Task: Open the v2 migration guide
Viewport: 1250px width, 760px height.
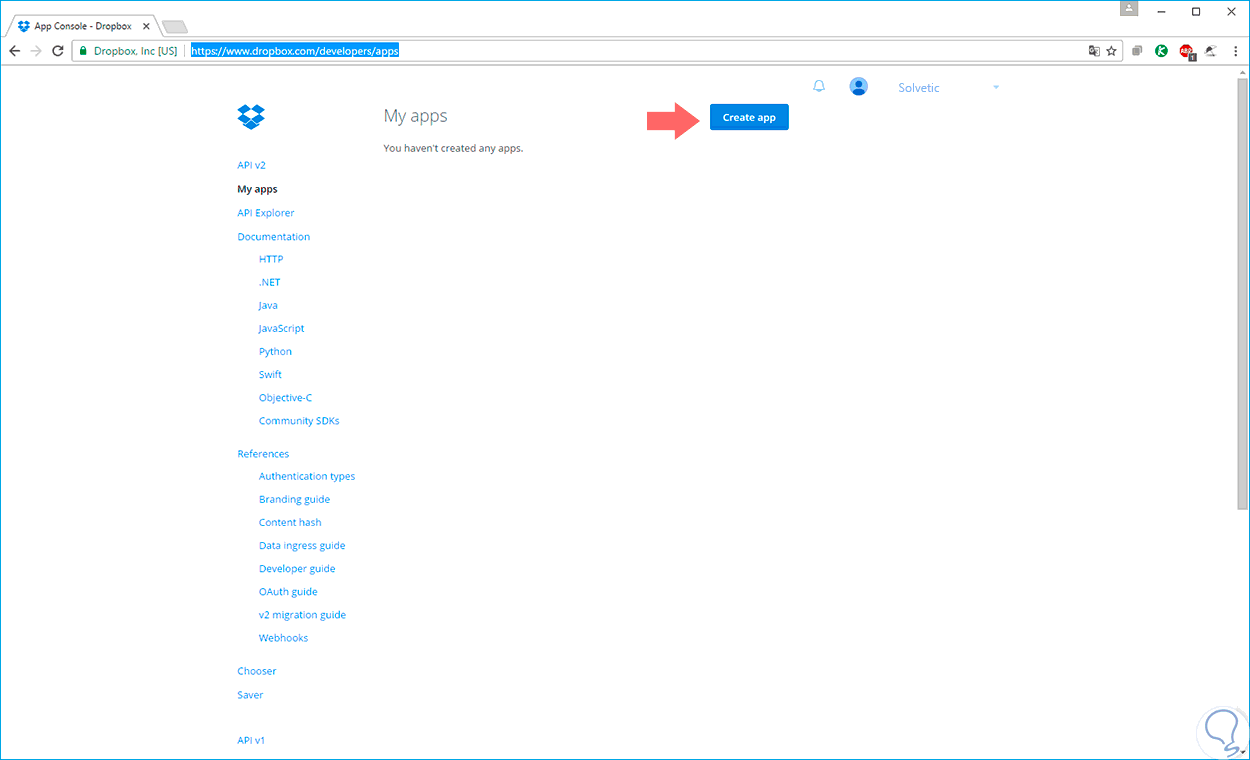Action: (302, 615)
